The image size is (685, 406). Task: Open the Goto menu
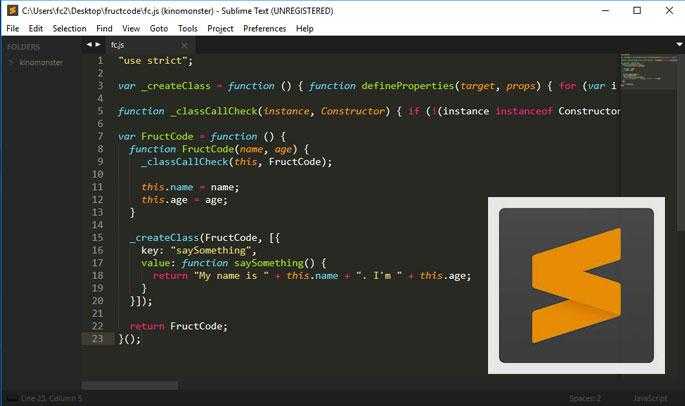pyautogui.click(x=158, y=28)
